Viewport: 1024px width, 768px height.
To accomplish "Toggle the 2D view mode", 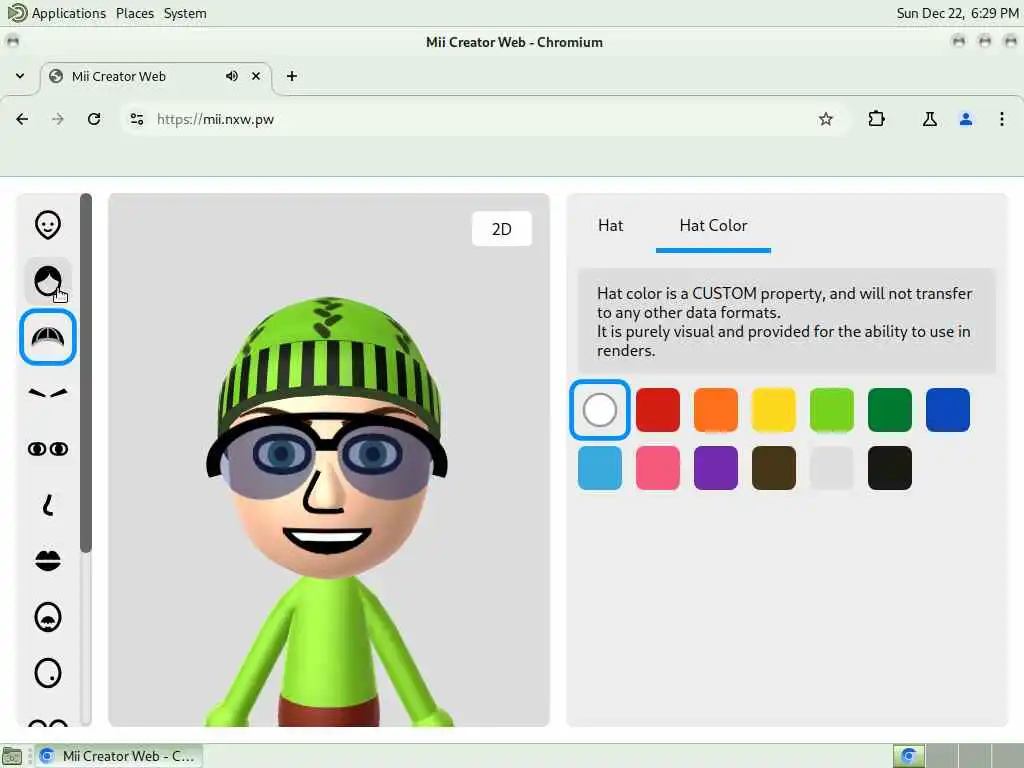I will pyautogui.click(x=502, y=229).
